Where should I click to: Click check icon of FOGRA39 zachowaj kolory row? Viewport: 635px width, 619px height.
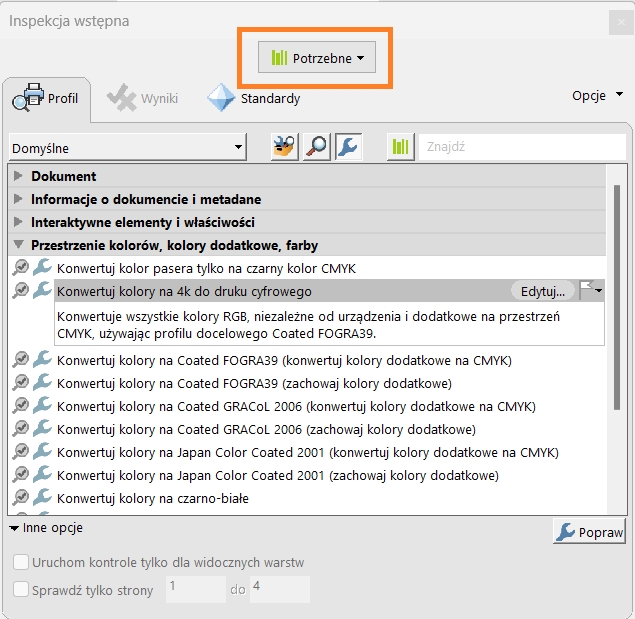21,382
